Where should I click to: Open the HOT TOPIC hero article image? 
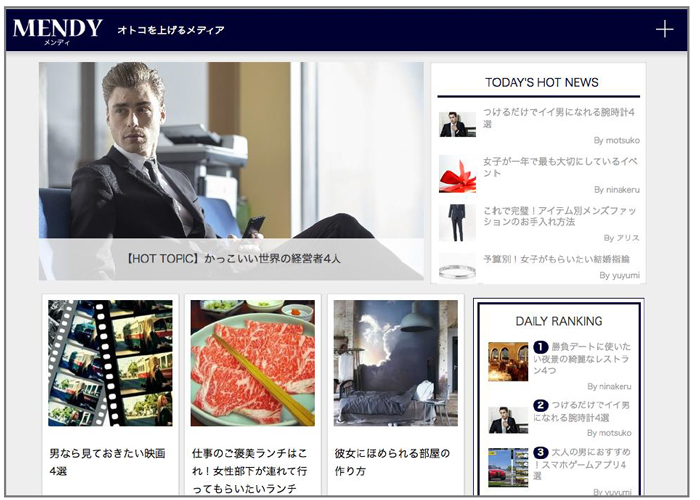[x=231, y=171]
